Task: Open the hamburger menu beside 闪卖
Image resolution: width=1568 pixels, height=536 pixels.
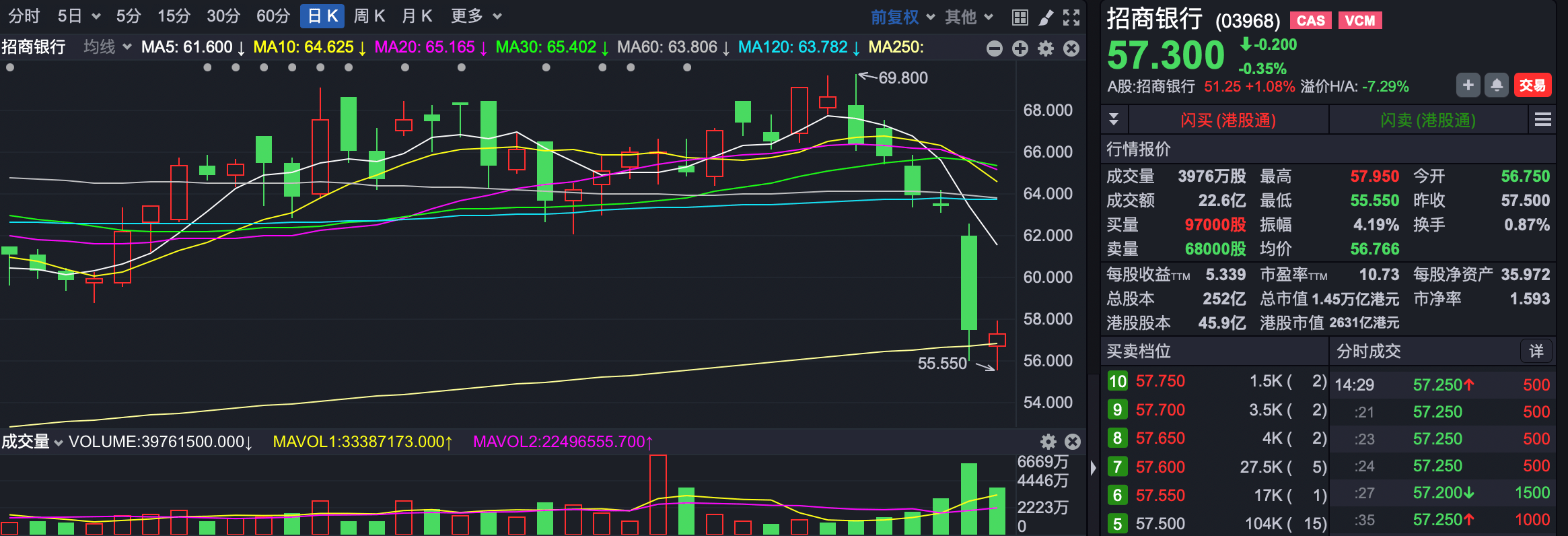Action: (1543, 120)
